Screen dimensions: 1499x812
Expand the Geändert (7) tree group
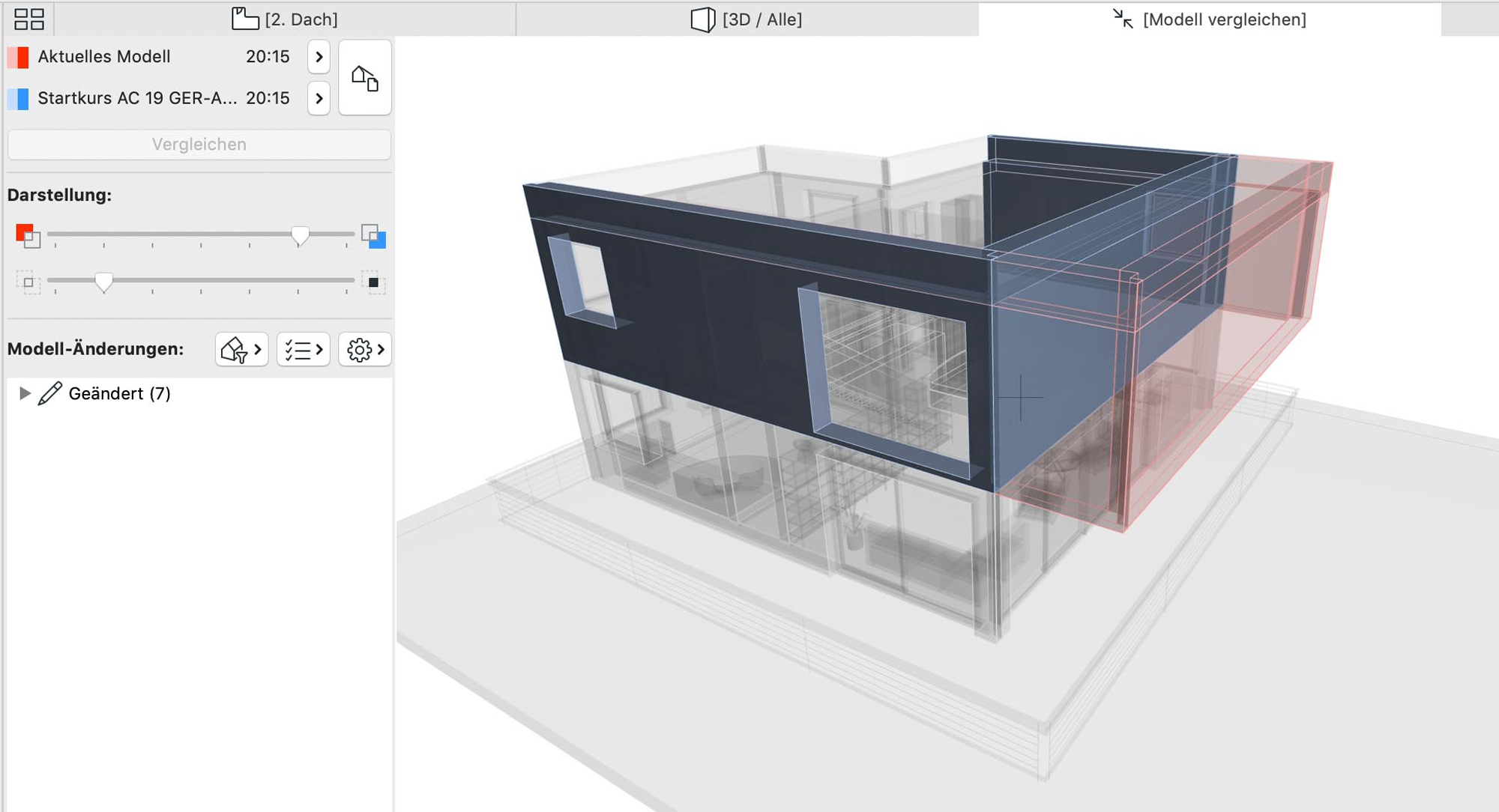click(25, 393)
